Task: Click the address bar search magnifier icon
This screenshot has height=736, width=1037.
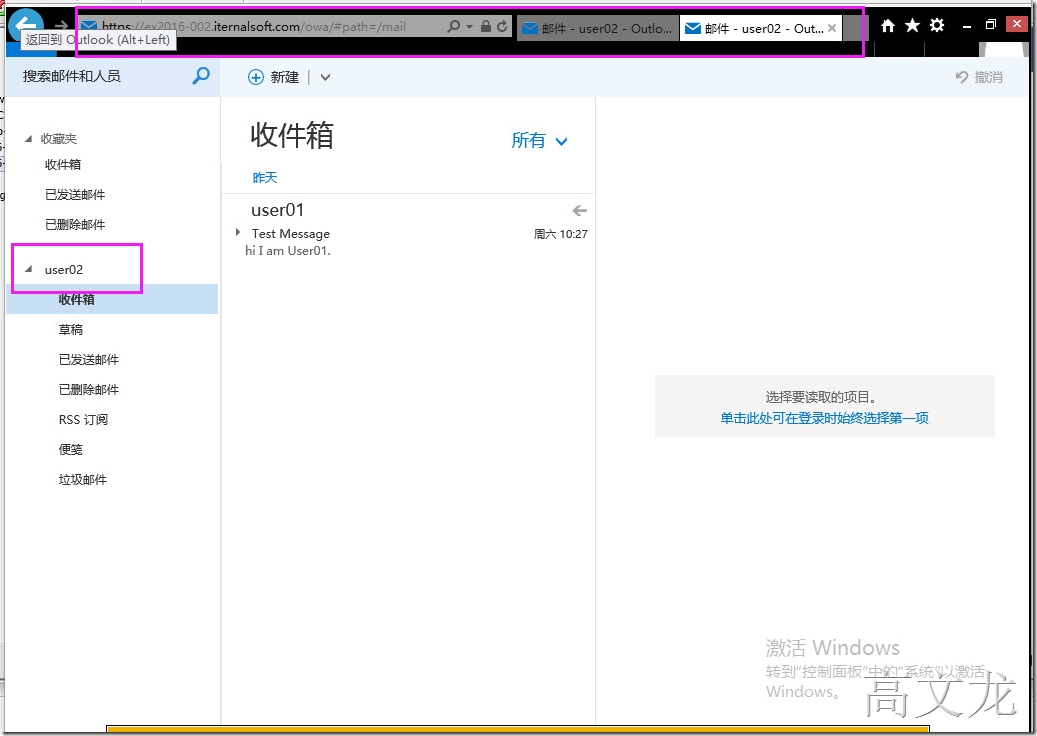Action: point(454,26)
